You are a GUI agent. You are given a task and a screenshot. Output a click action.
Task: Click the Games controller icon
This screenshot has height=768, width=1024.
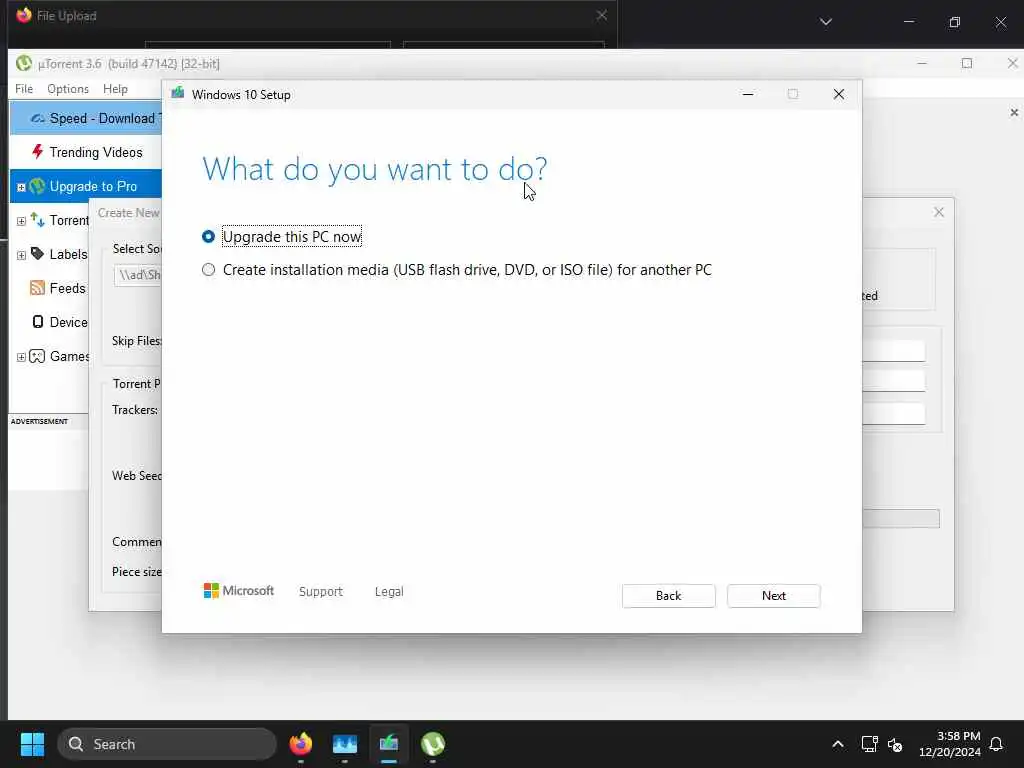coord(37,356)
